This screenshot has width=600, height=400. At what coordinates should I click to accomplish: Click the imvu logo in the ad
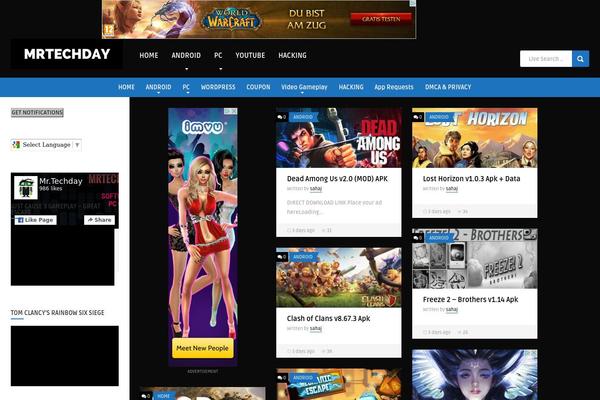[x=202, y=127]
